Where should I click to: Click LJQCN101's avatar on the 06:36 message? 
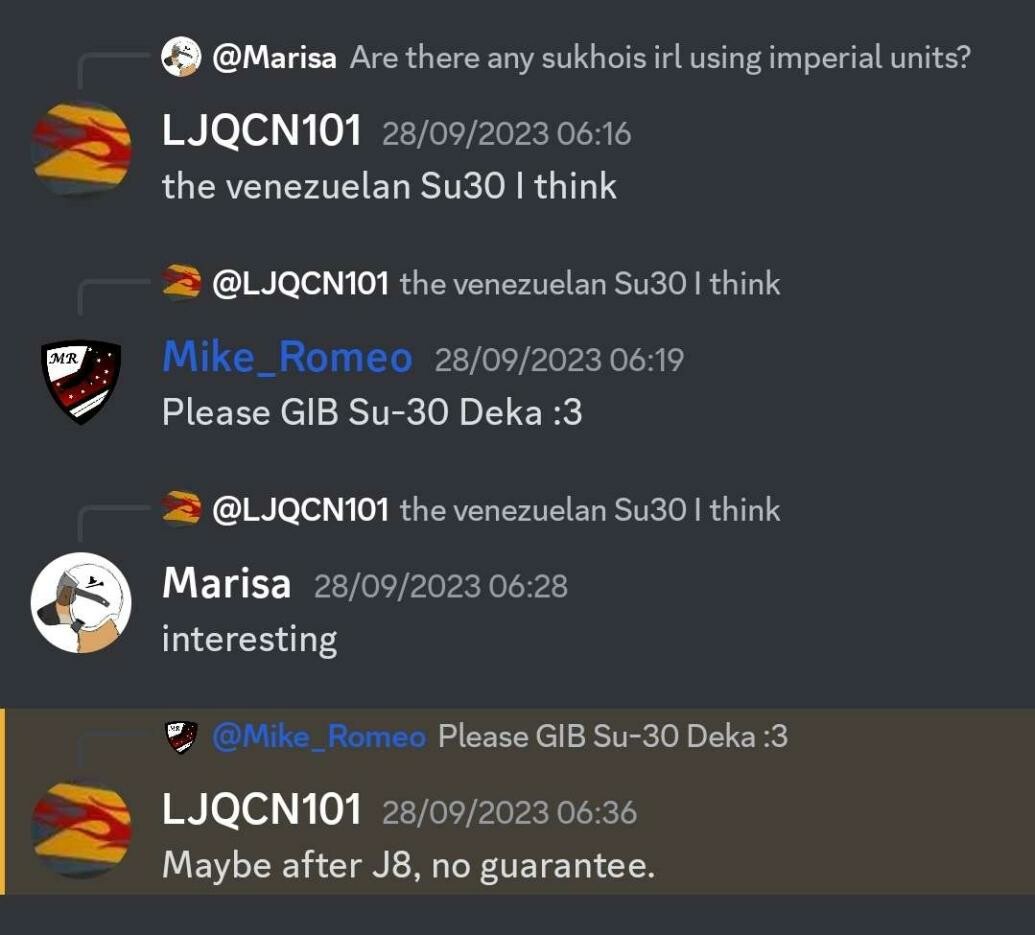pos(81,830)
